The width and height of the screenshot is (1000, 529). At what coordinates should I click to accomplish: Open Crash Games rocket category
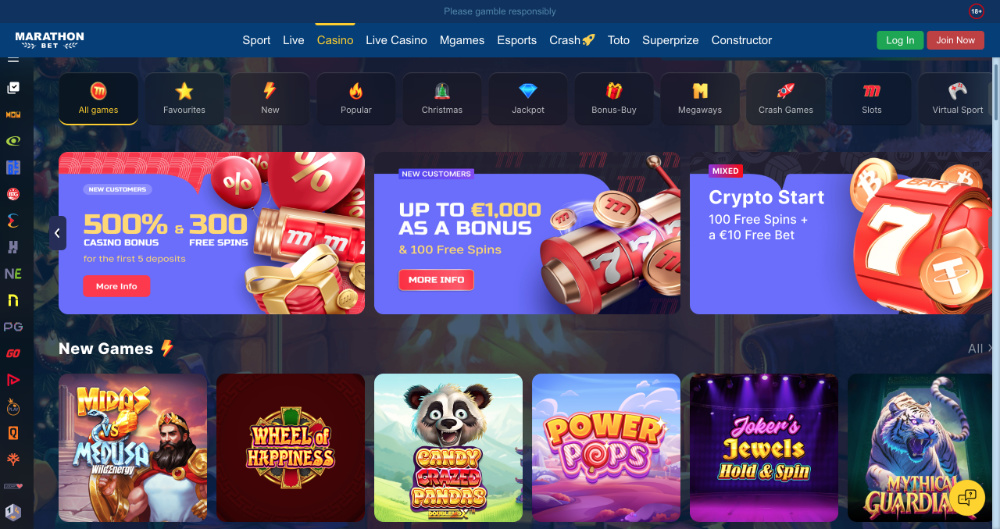click(786, 99)
